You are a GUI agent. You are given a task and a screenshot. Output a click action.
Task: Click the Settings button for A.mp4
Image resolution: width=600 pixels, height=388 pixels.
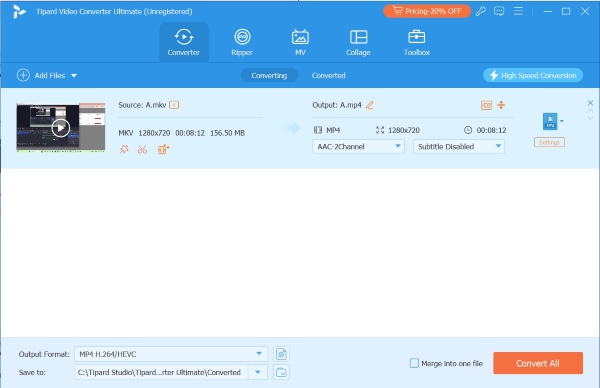pyautogui.click(x=549, y=142)
